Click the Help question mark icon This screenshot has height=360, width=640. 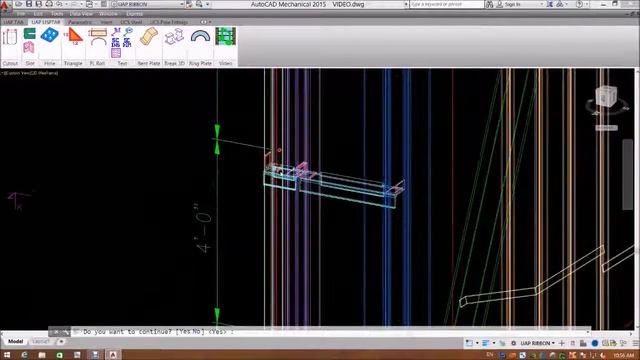pos(579,4)
